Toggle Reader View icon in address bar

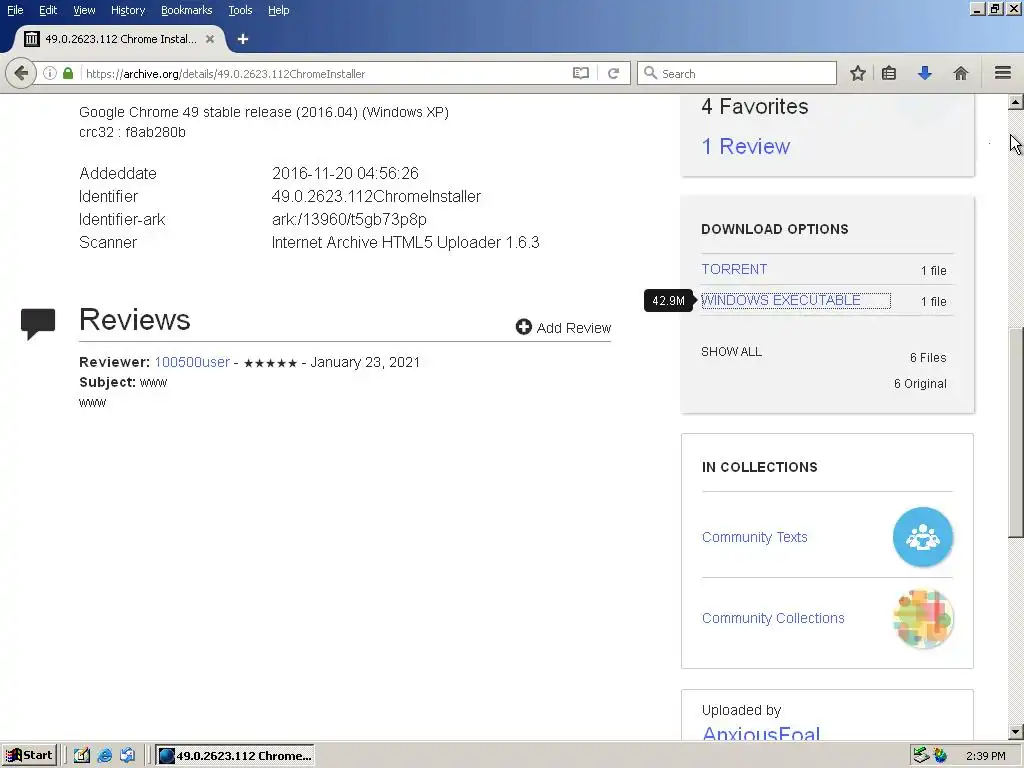coord(581,73)
